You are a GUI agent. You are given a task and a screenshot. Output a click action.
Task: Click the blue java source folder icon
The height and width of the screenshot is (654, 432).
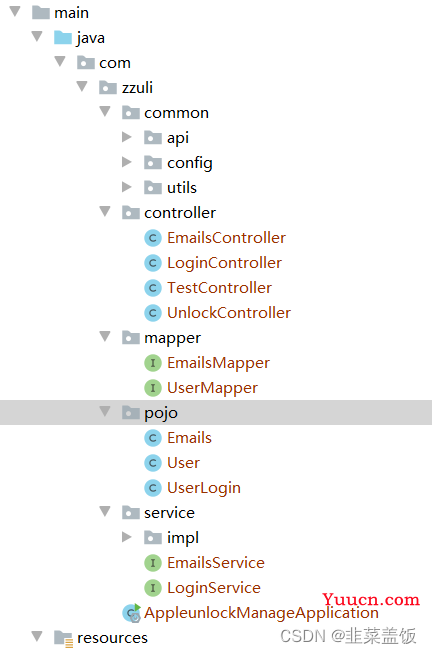(x=63, y=38)
